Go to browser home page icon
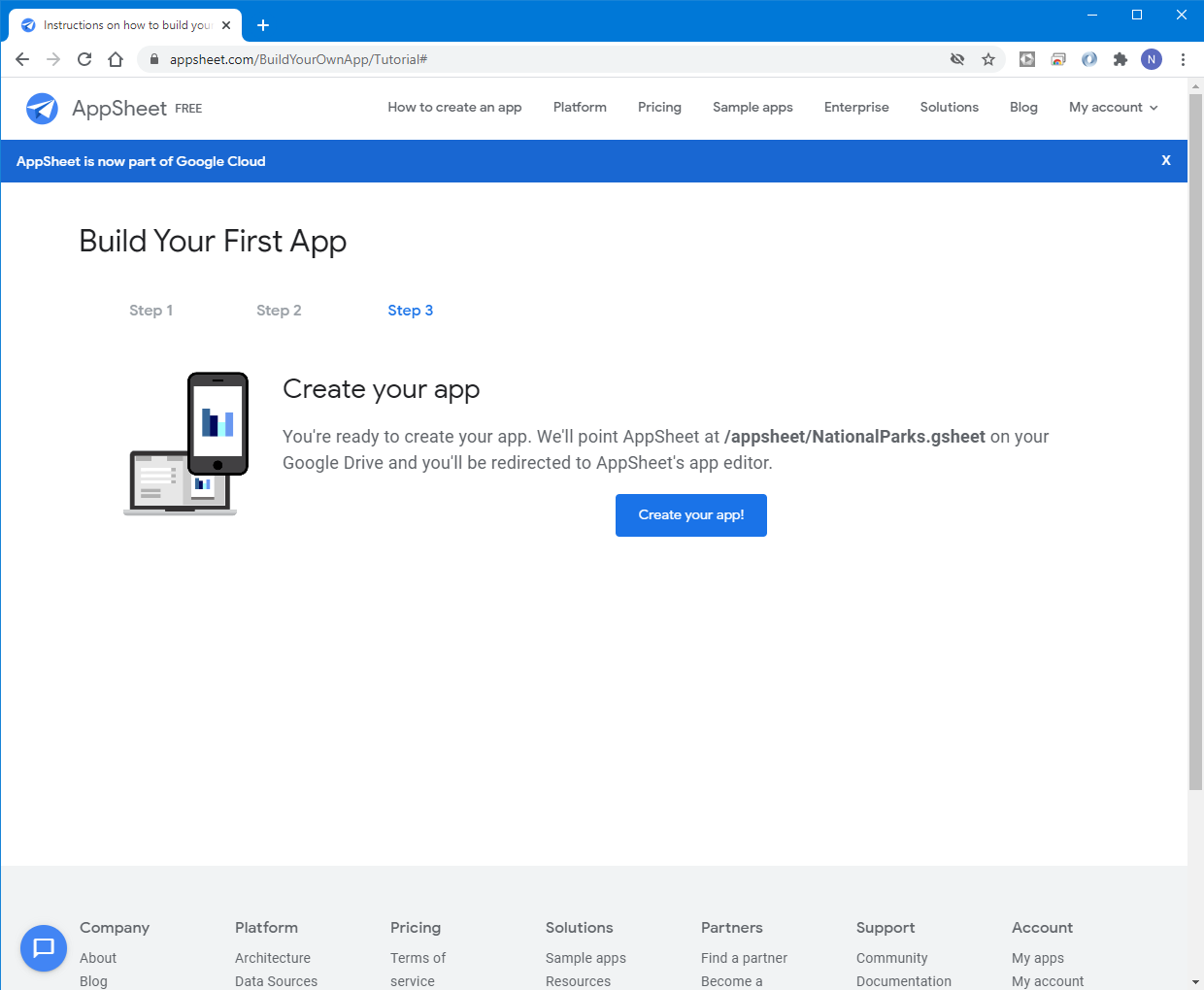This screenshot has width=1204, height=990. coord(116,59)
